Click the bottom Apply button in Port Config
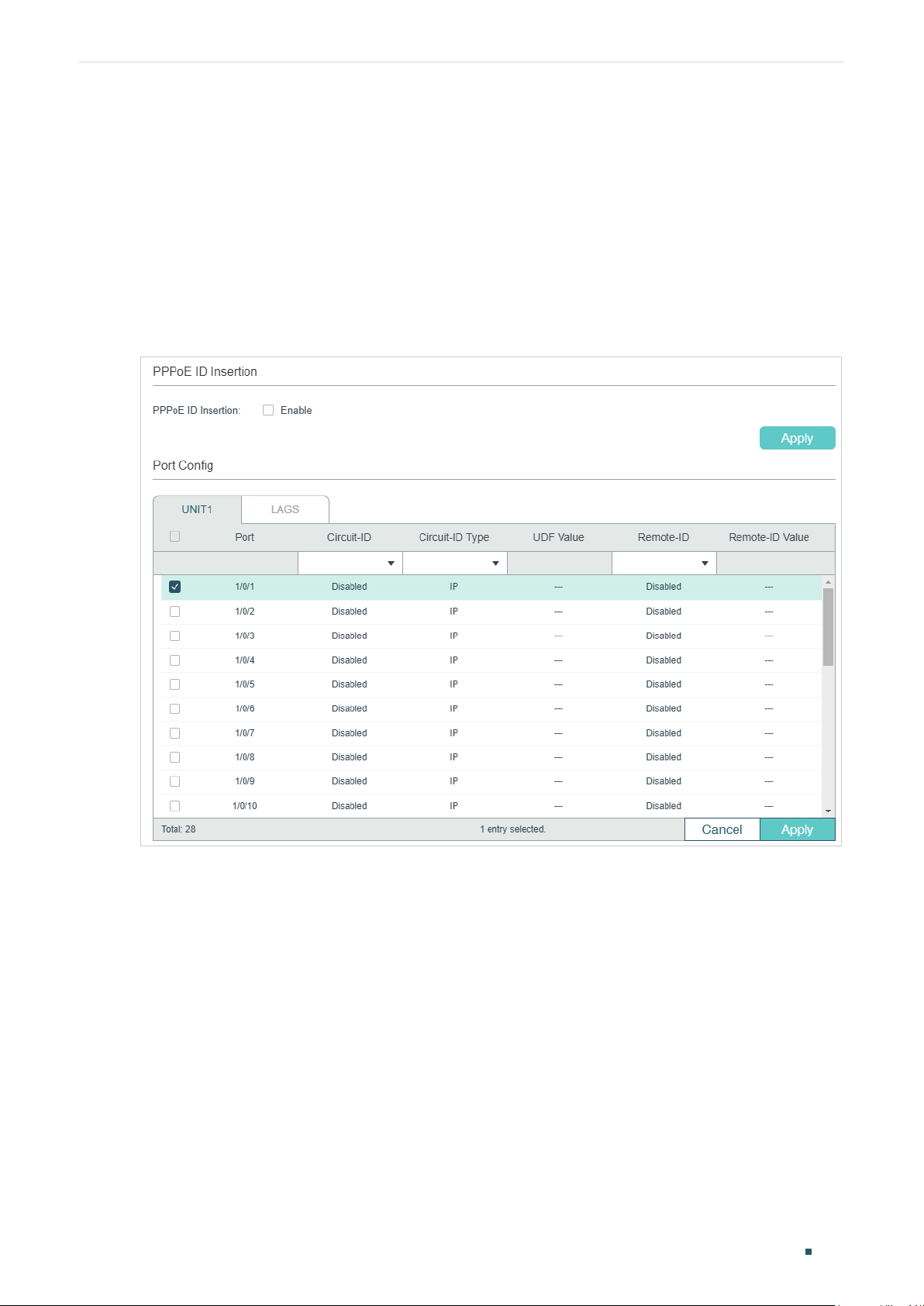The width and height of the screenshot is (924, 1306). (797, 829)
